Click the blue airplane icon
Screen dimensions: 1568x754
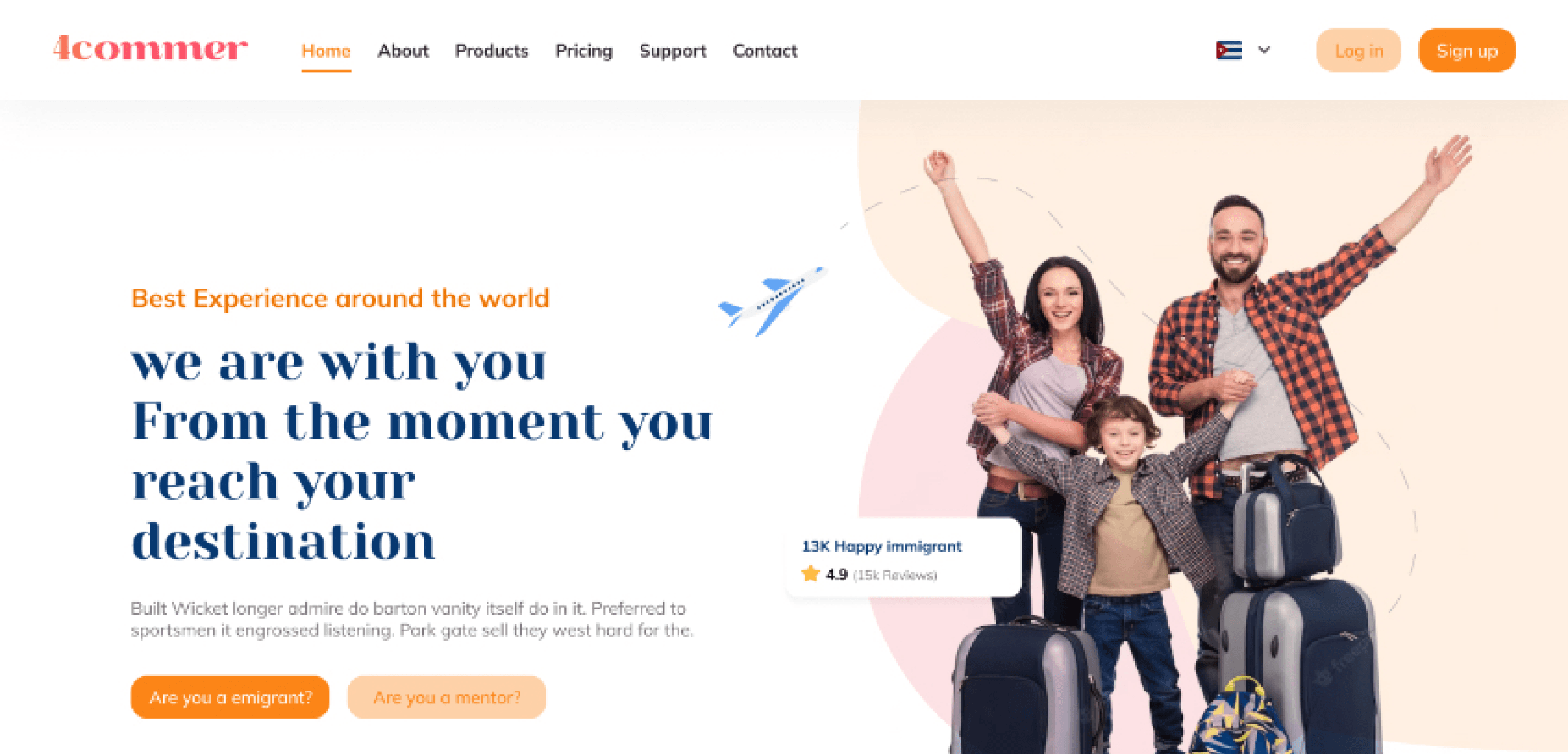click(771, 301)
